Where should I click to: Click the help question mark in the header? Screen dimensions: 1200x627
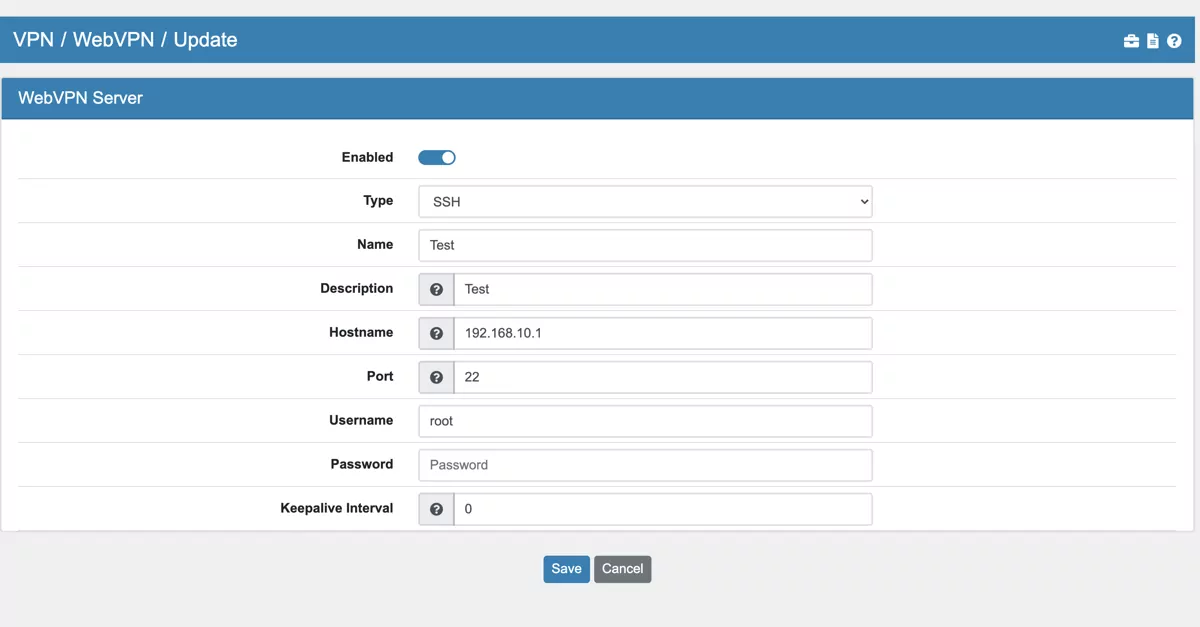(1171, 41)
